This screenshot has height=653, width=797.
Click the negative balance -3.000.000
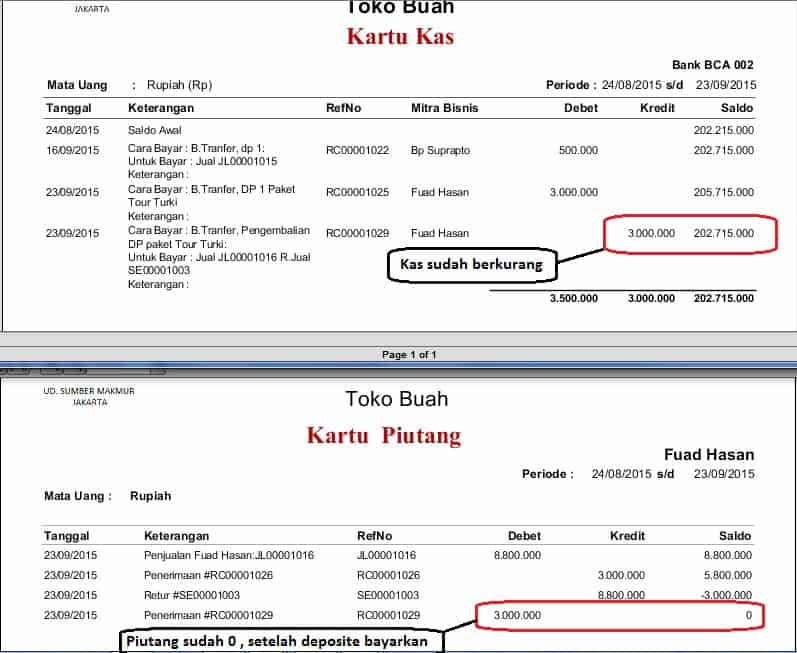(725, 595)
